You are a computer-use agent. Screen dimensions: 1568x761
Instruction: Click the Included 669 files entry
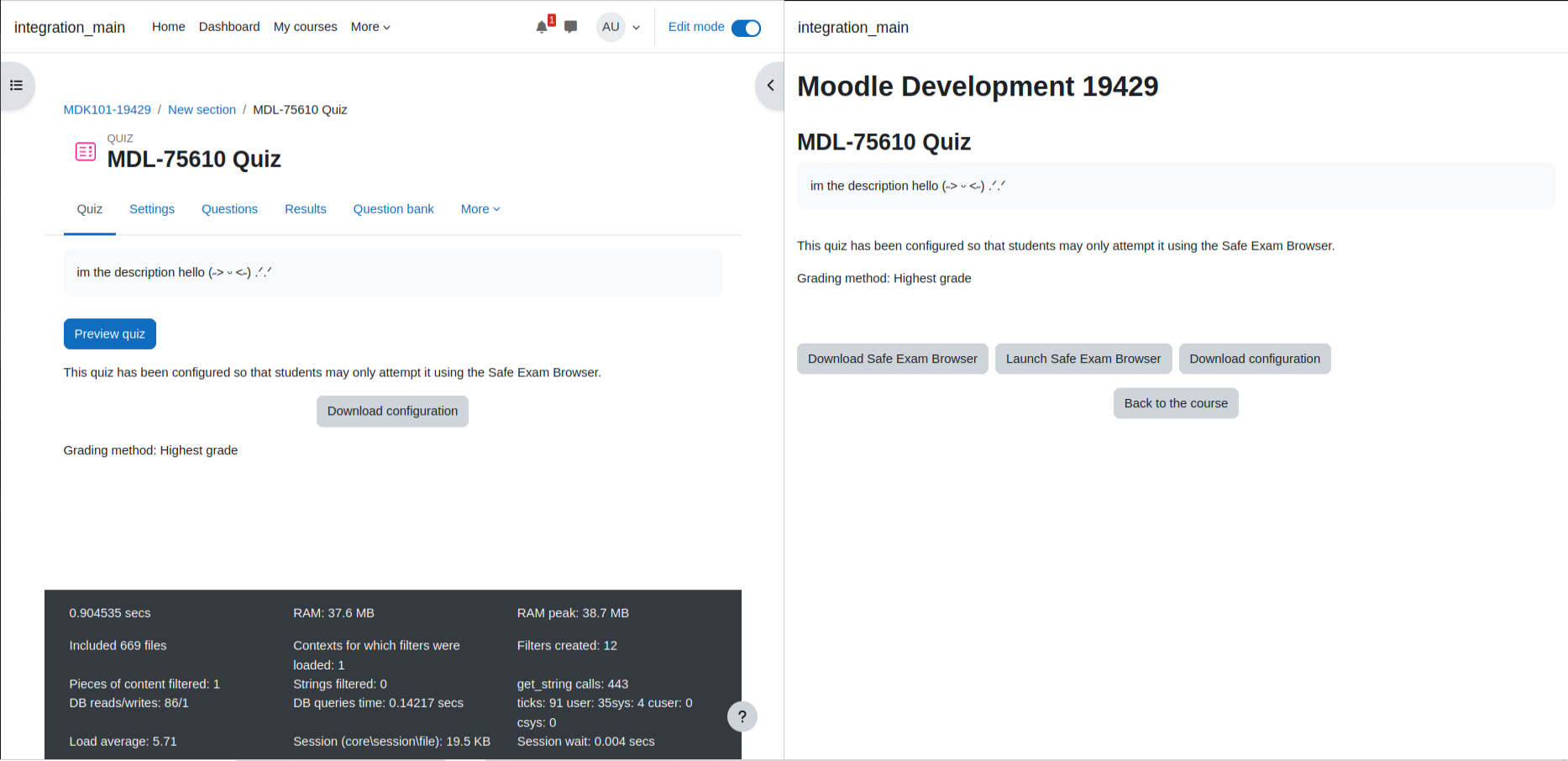118,646
